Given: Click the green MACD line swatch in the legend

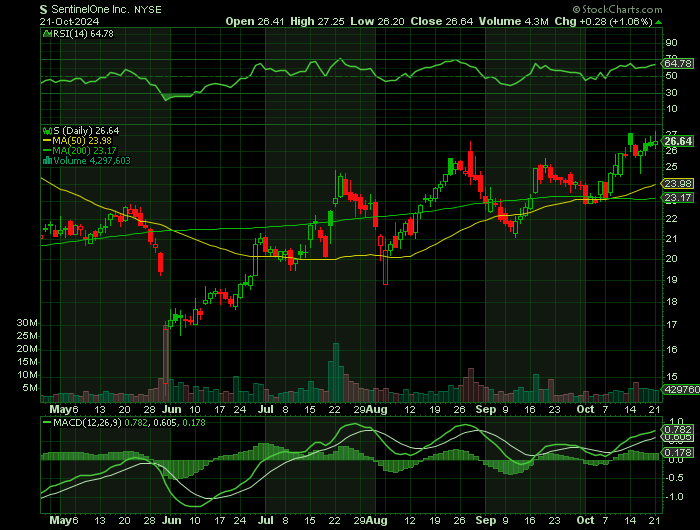Looking at the screenshot, I should pos(47,422).
